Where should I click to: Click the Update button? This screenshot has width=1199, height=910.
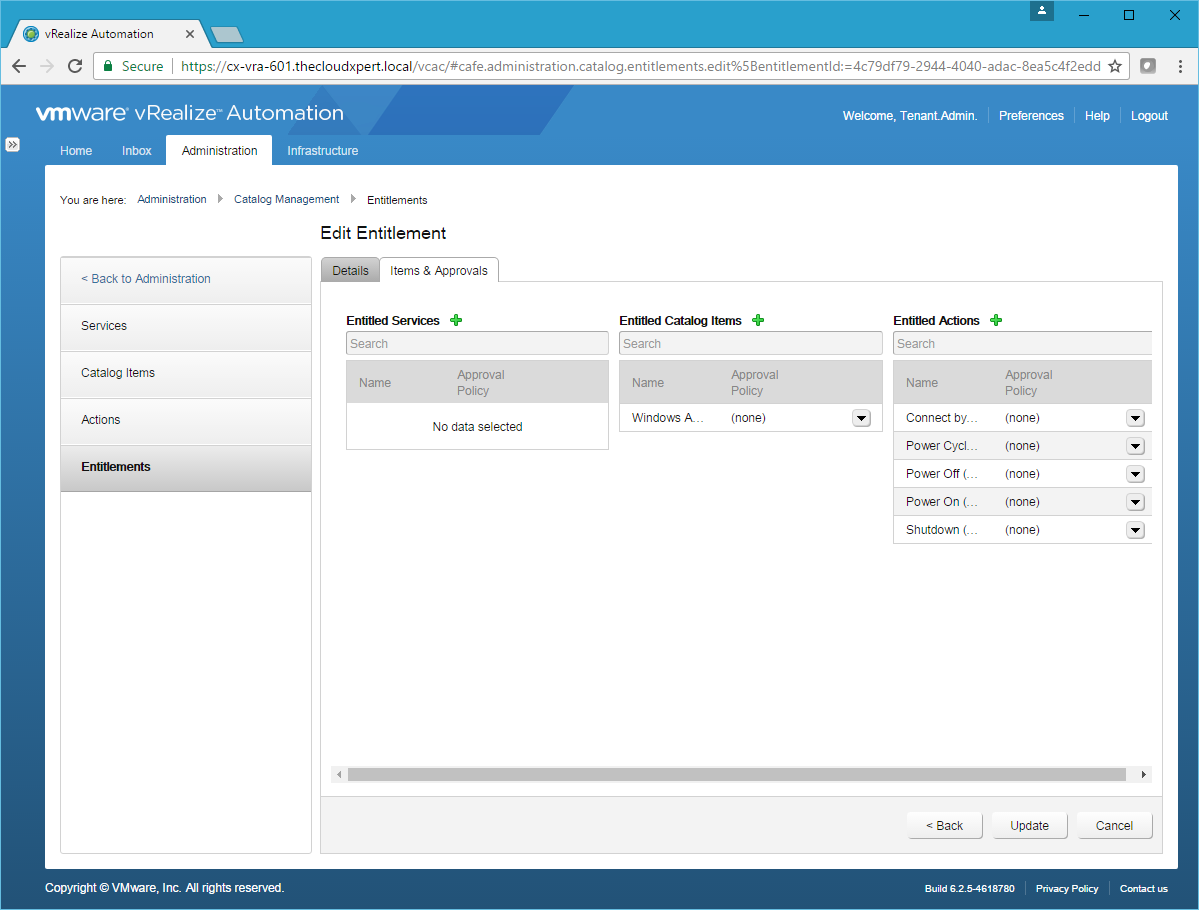point(1029,826)
